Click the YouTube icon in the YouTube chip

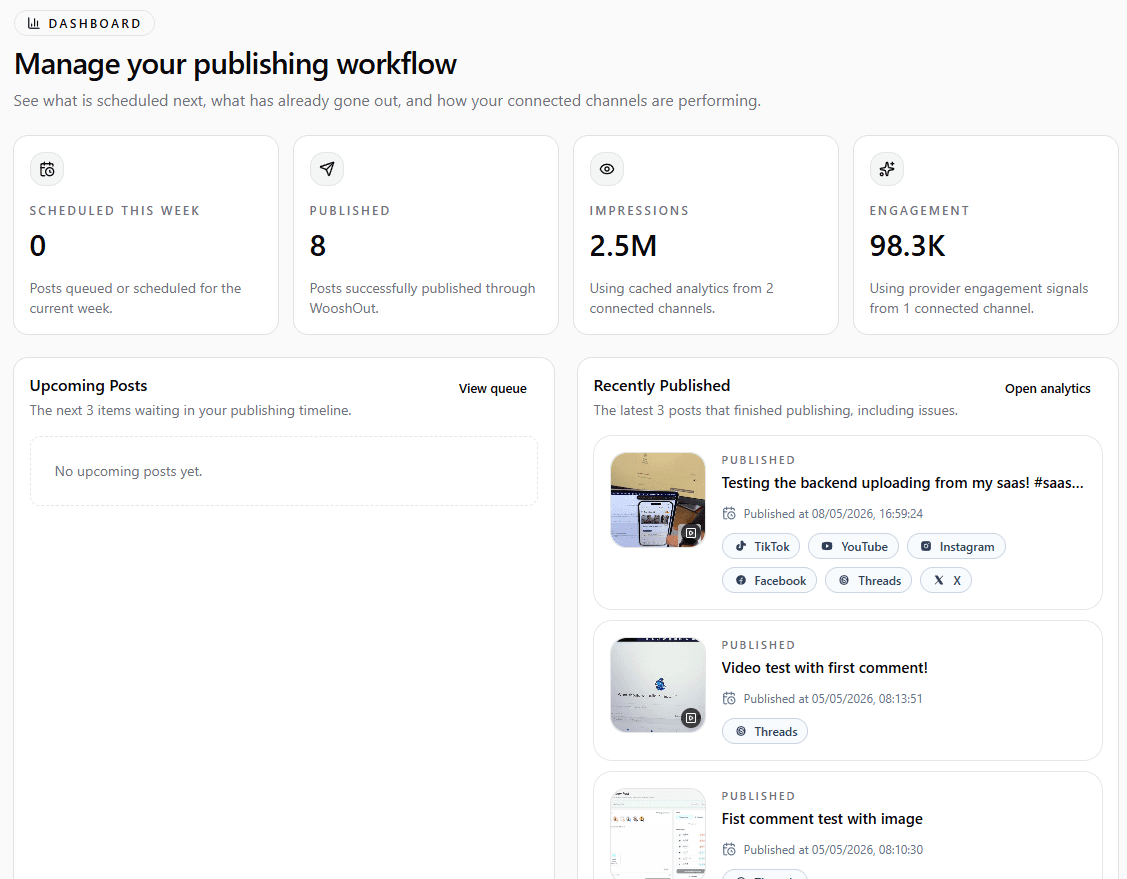click(x=827, y=546)
